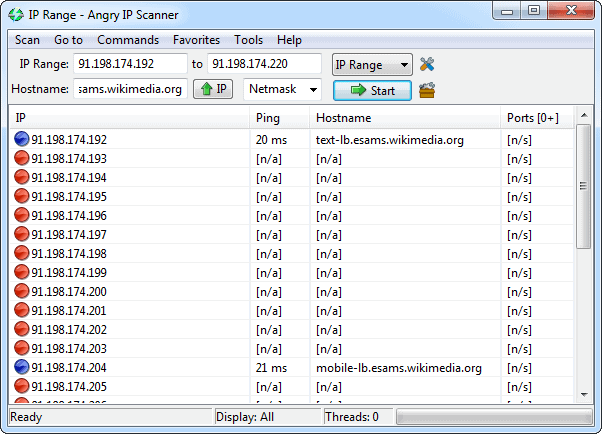Click hostname [n/a] cell for 91.198.174.205
The width and height of the screenshot is (602, 434).
click(x=329, y=387)
